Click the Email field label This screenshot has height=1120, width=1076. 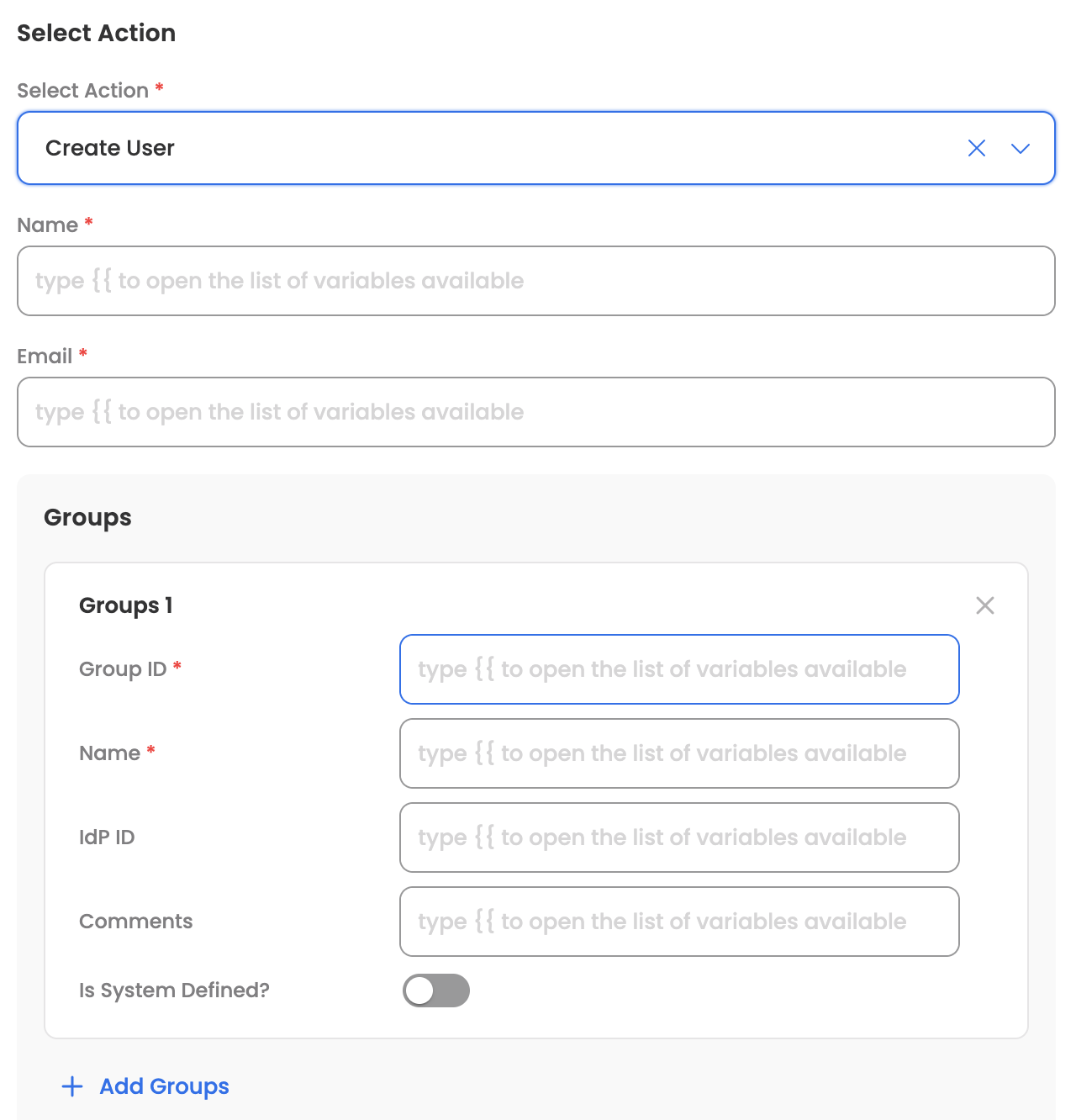[x=45, y=357]
